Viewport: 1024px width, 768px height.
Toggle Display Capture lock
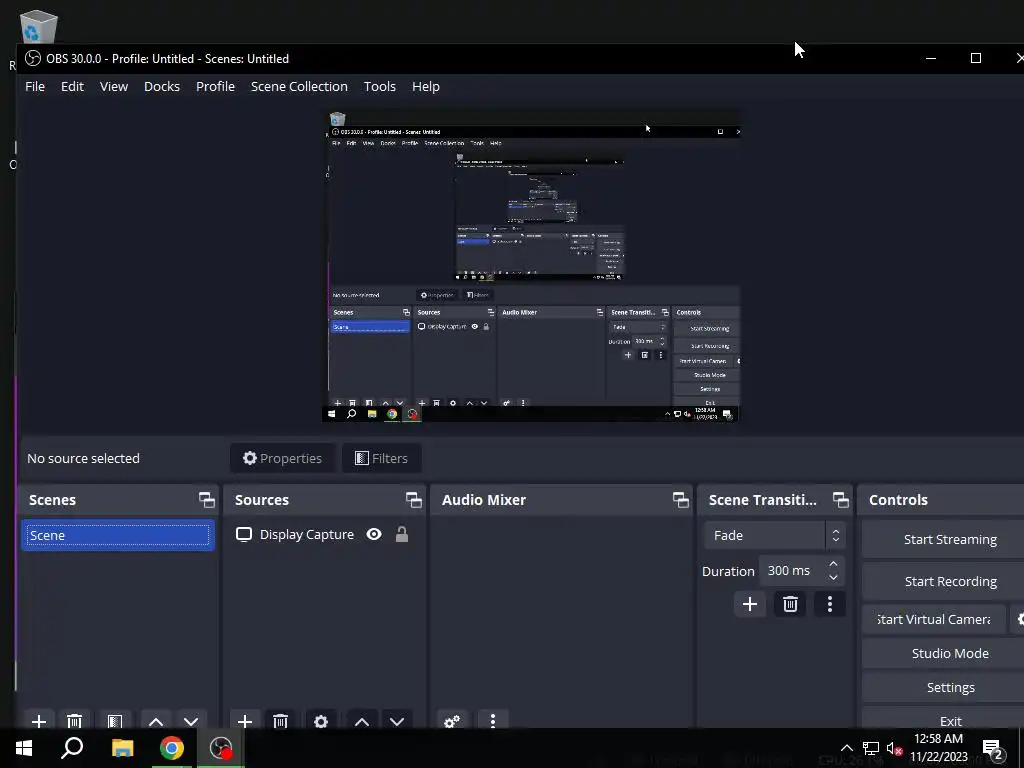402,535
